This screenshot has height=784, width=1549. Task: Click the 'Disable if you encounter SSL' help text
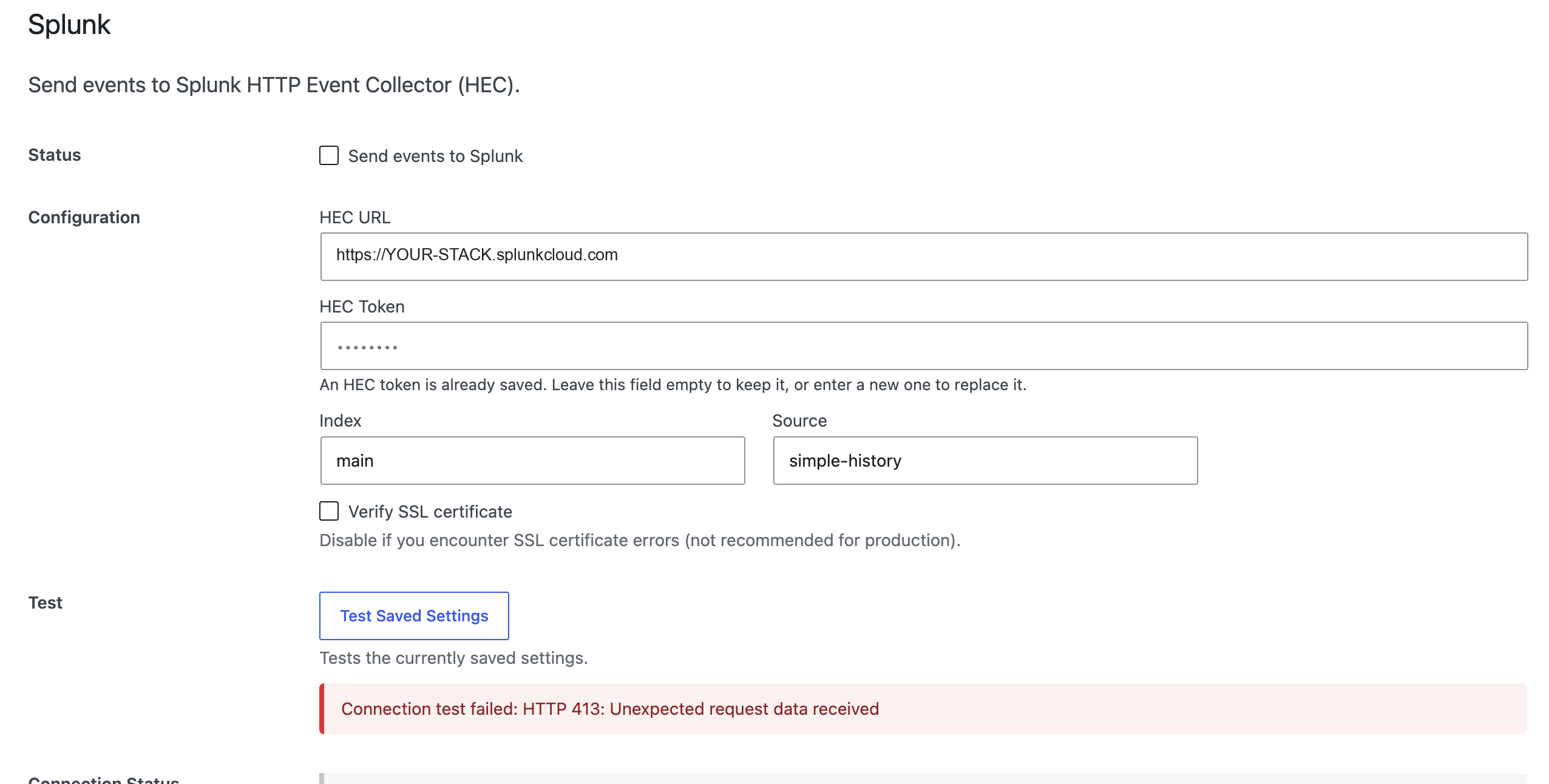pos(640,540)
